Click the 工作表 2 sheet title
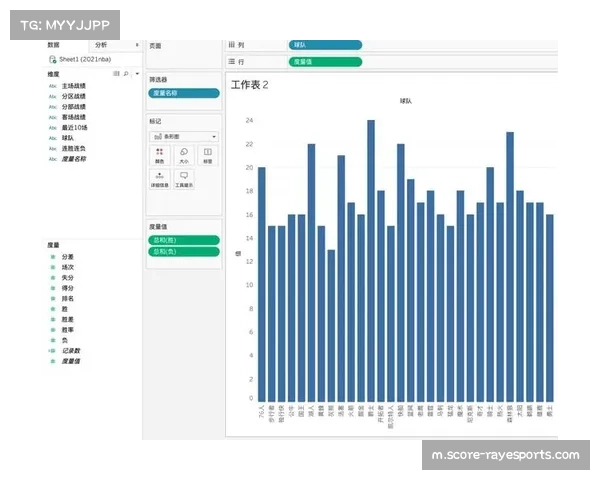 click(250, 85)
